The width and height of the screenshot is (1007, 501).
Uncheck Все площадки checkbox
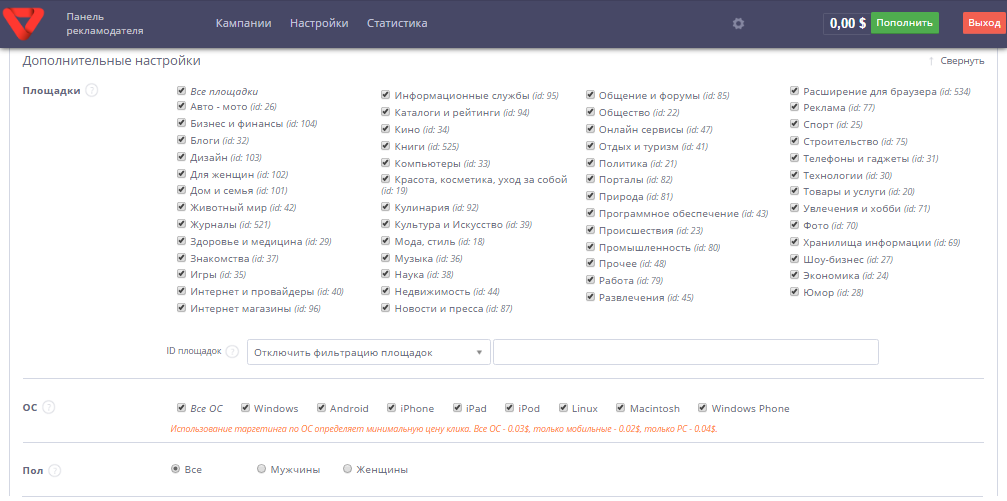tap(181, 91)
